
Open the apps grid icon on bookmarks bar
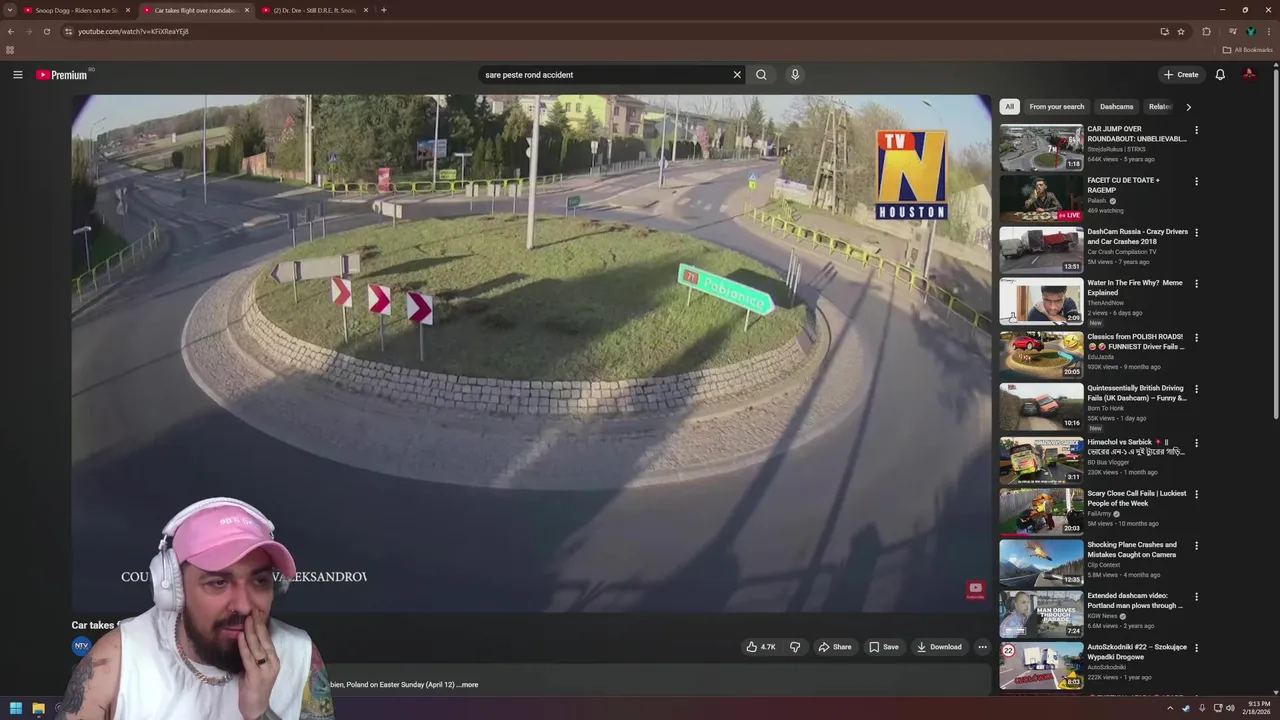[x=10, y=50]
